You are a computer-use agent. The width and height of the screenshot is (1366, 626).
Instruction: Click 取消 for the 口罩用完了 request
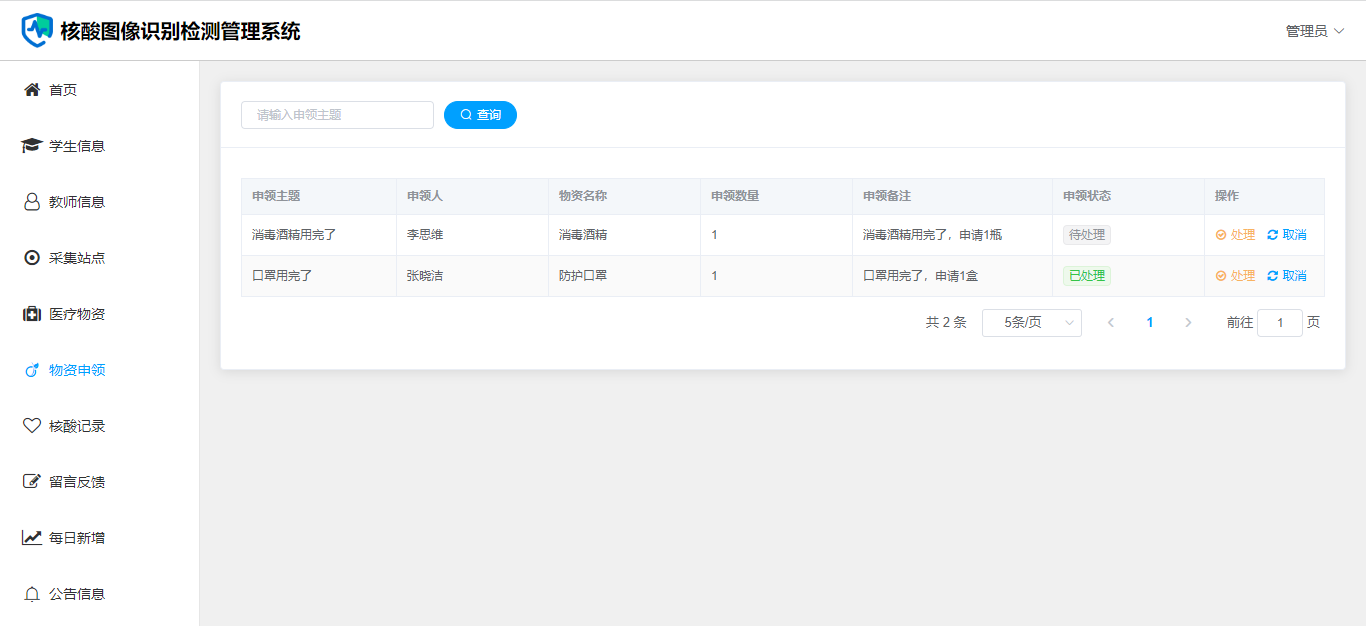1287,276
